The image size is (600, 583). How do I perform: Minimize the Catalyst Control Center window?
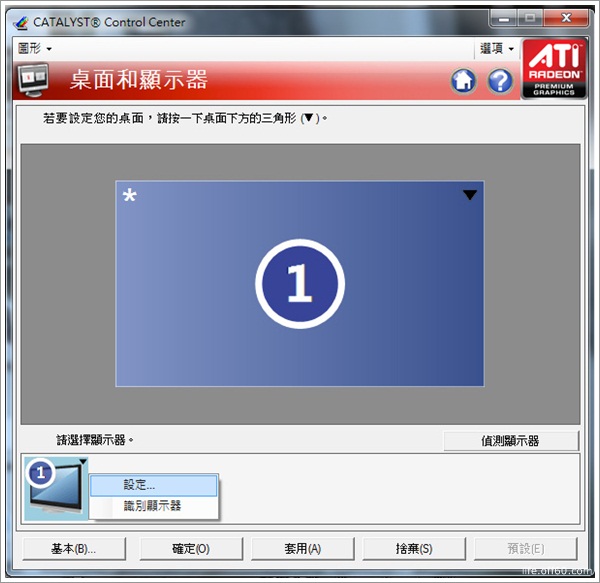(x=504, y=18)
